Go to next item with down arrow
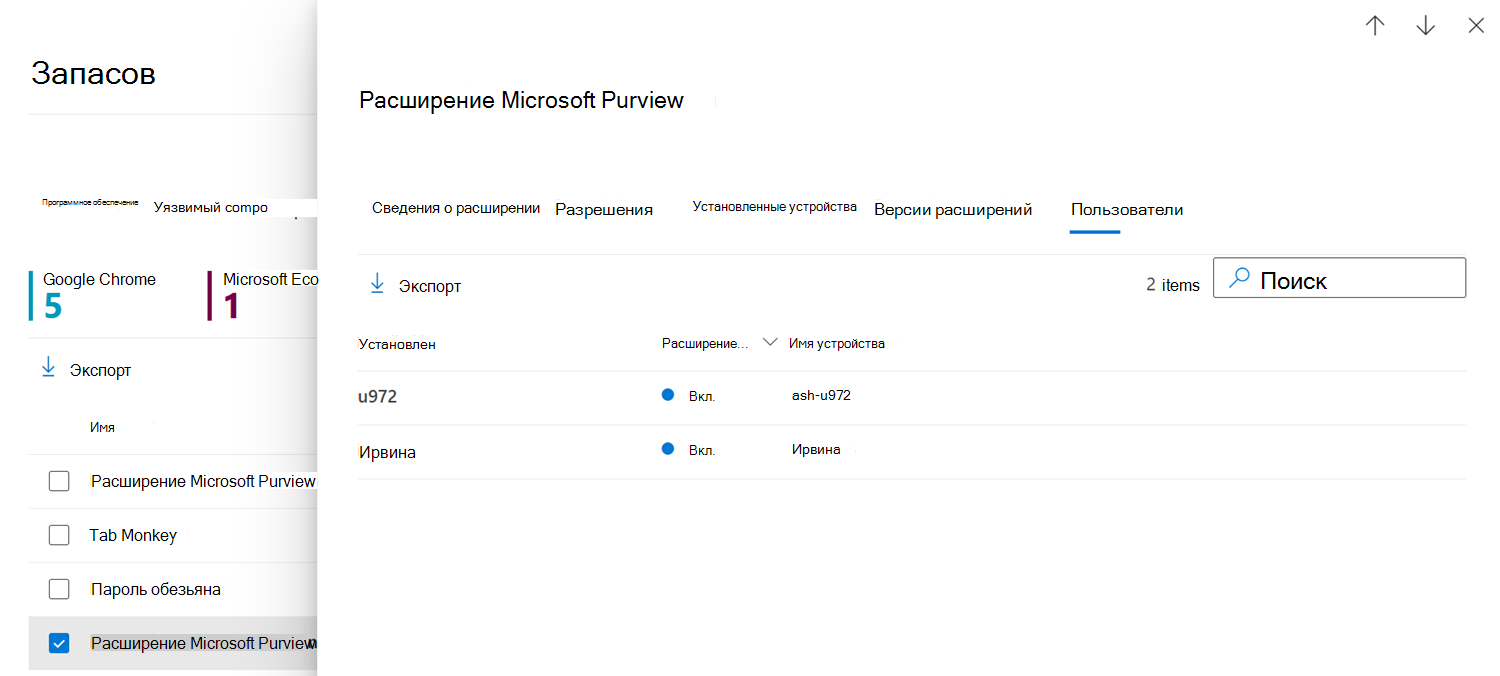 [1426, 26]
